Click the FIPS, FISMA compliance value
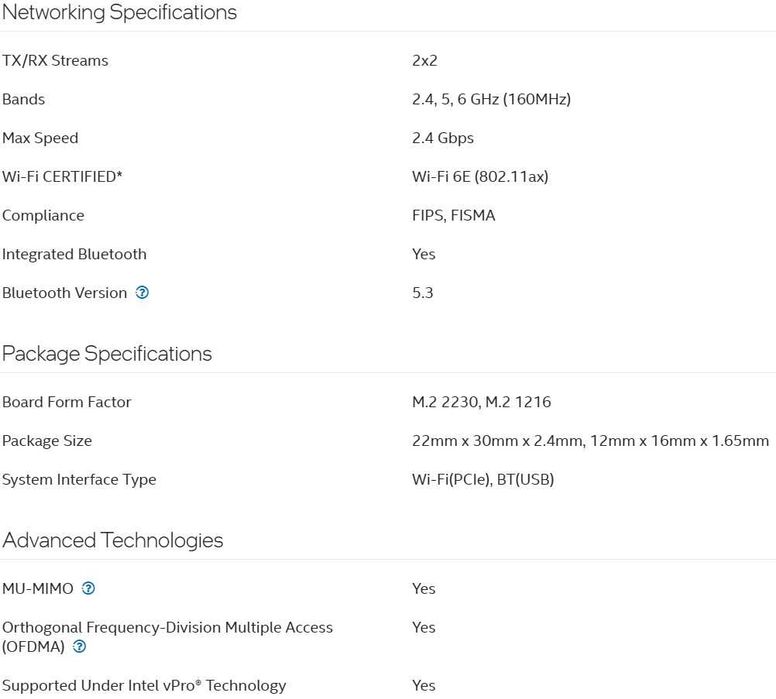The image size is (776, 699). (453, 216)
